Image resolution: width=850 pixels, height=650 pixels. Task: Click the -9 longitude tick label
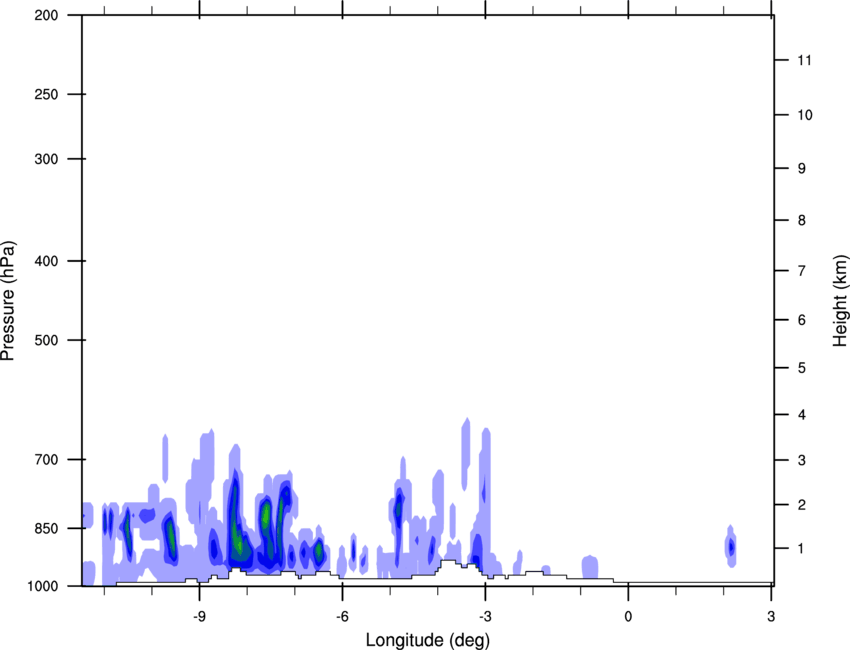tap(199, 616)
